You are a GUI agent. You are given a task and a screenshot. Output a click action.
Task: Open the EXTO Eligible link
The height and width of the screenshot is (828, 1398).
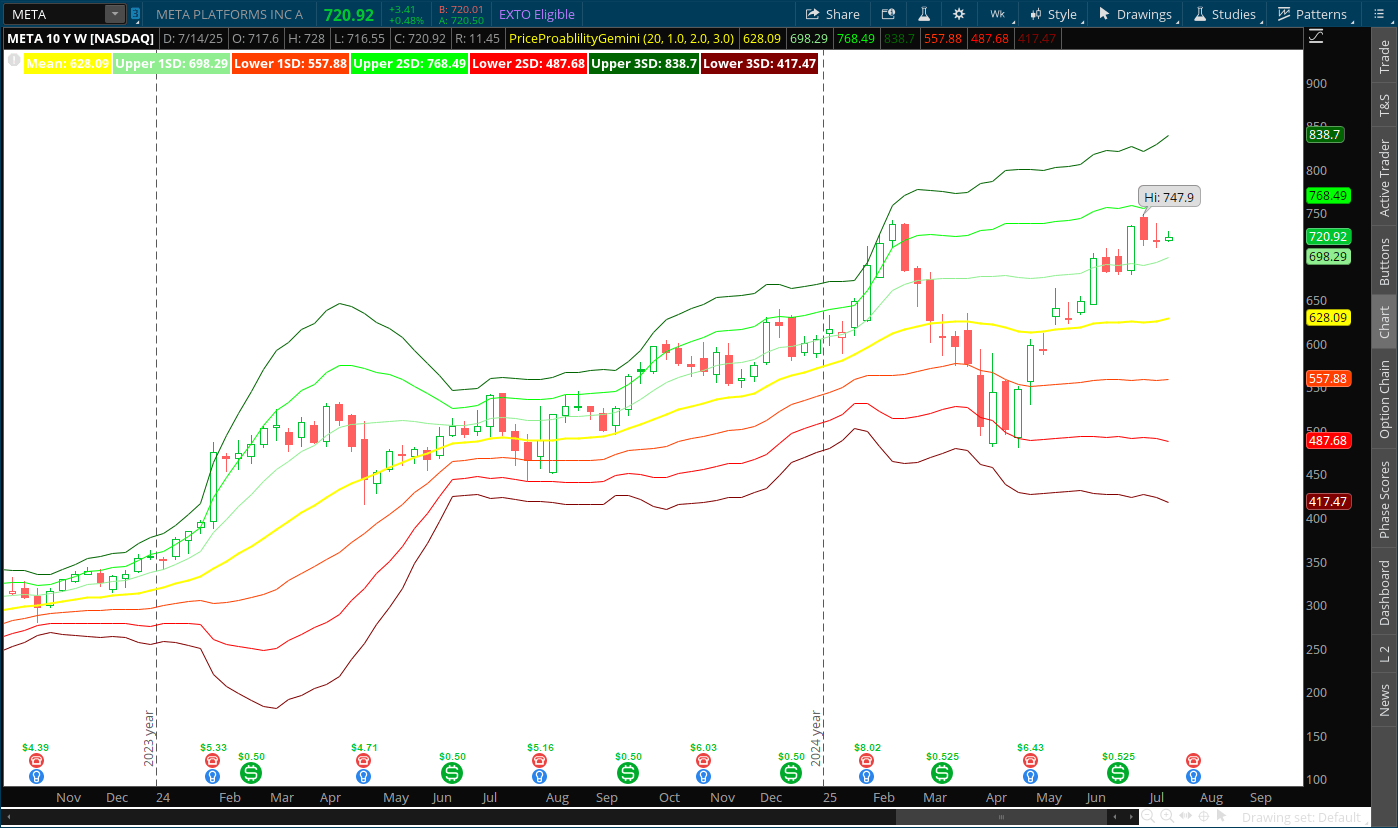click(535, 14)
